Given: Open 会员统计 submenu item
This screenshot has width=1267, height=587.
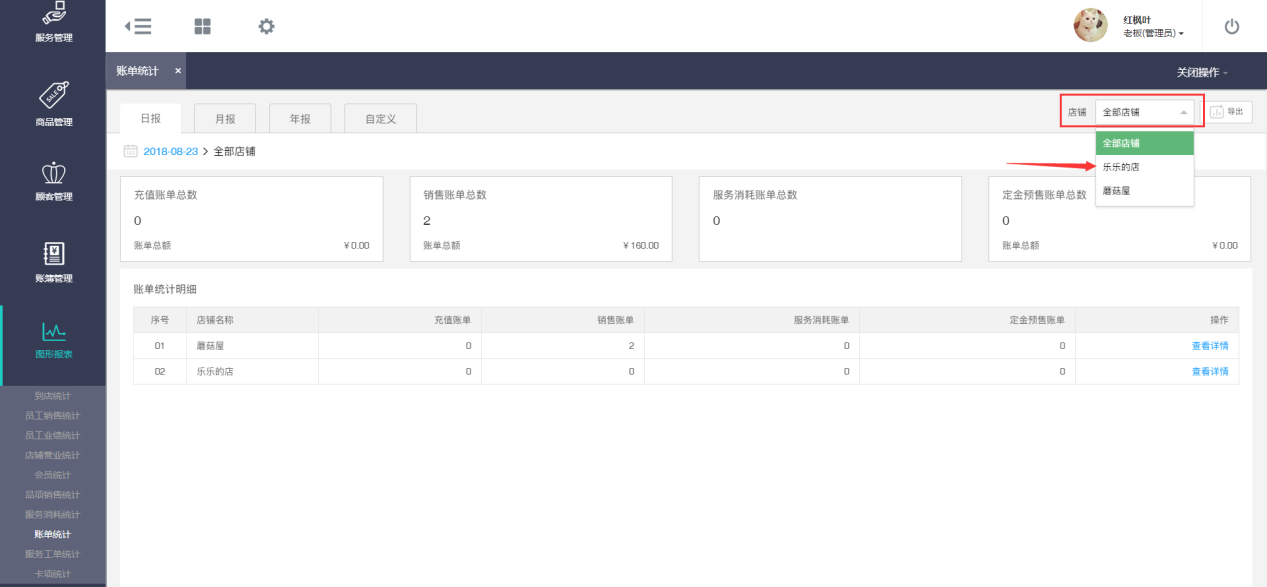Looking at the screenshot, I should point(53,475).
